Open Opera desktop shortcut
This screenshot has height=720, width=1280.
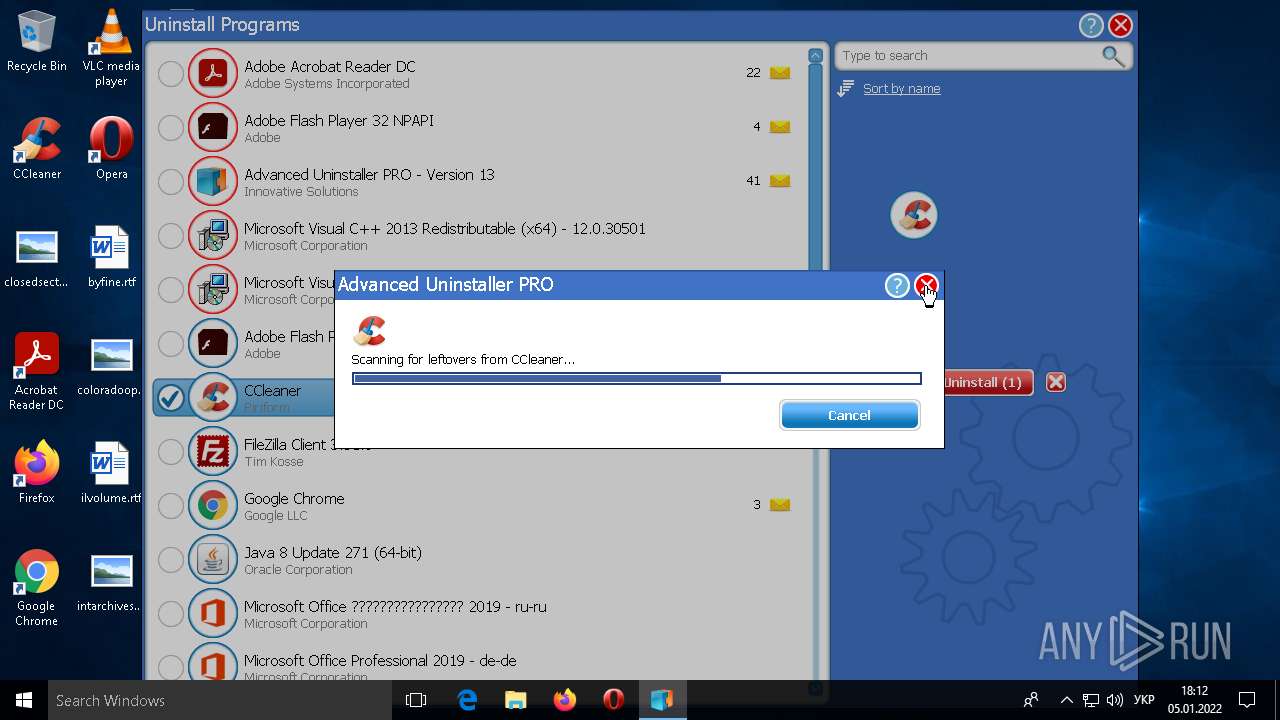coord(111,148)
